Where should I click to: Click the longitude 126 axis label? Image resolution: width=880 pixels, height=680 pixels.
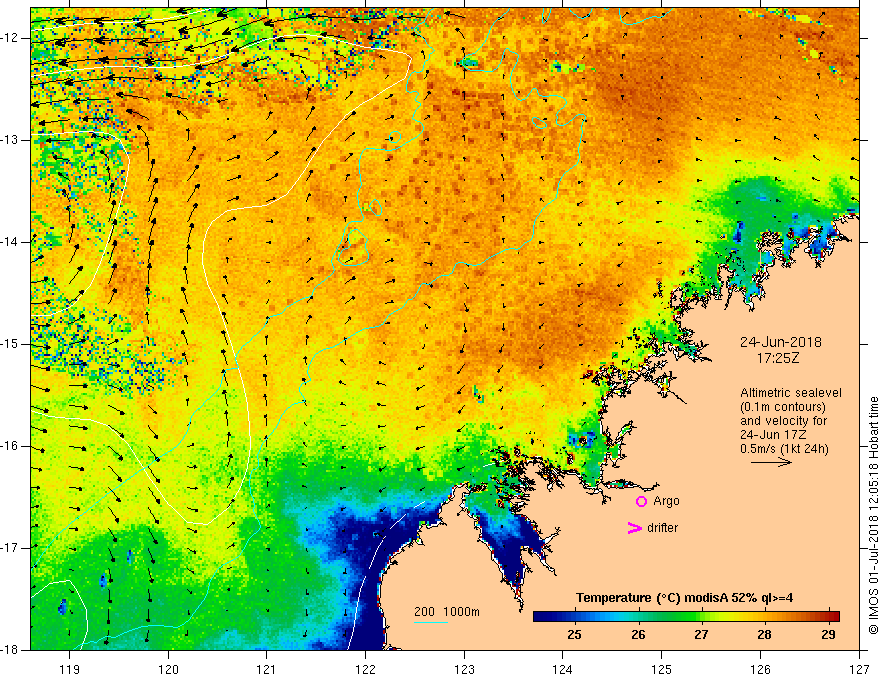tap(760, 669)
